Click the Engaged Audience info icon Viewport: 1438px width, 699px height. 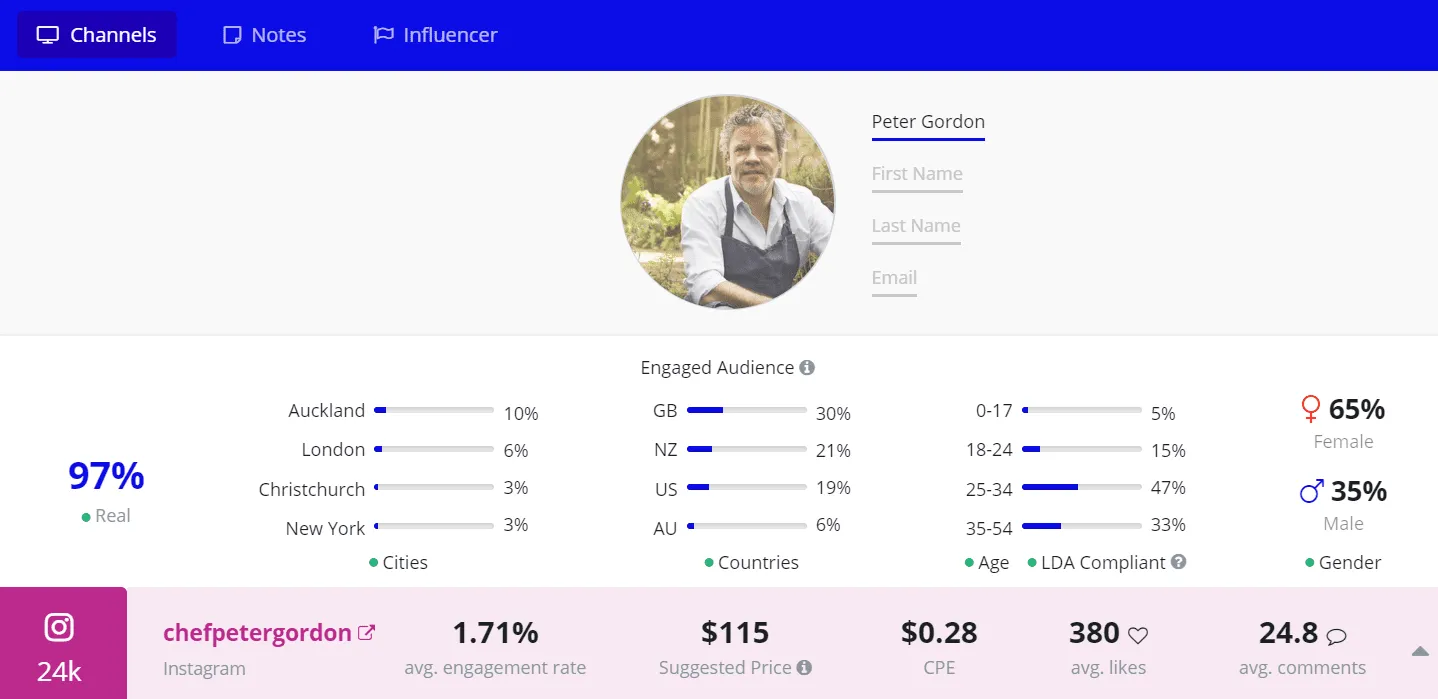point(807,367)
